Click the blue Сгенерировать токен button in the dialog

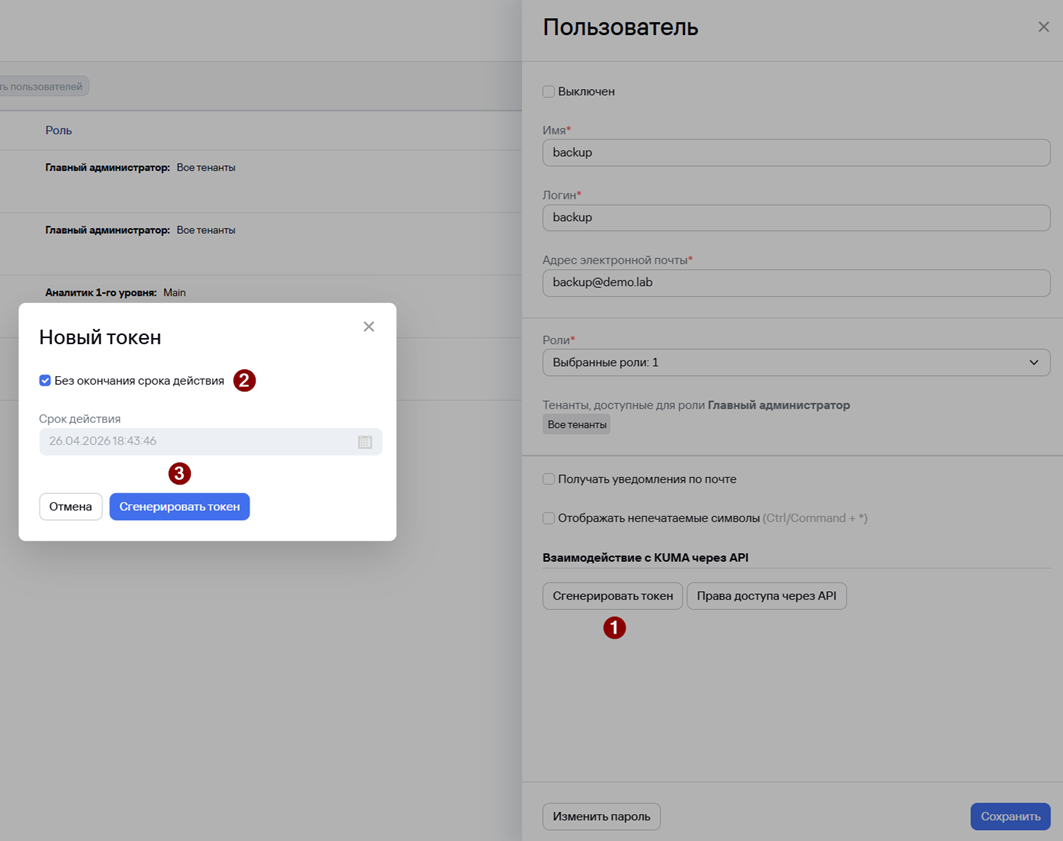[180, 507]
